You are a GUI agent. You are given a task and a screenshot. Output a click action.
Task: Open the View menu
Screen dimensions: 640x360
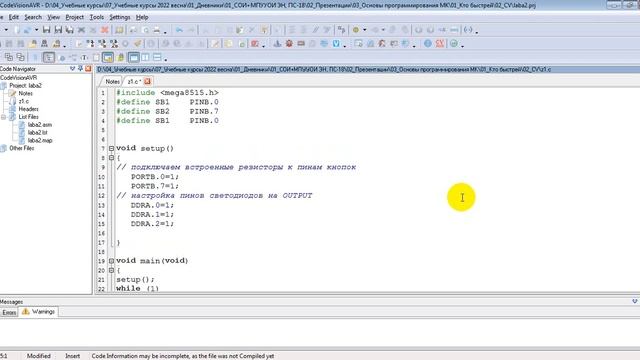(x=53, y=17)
